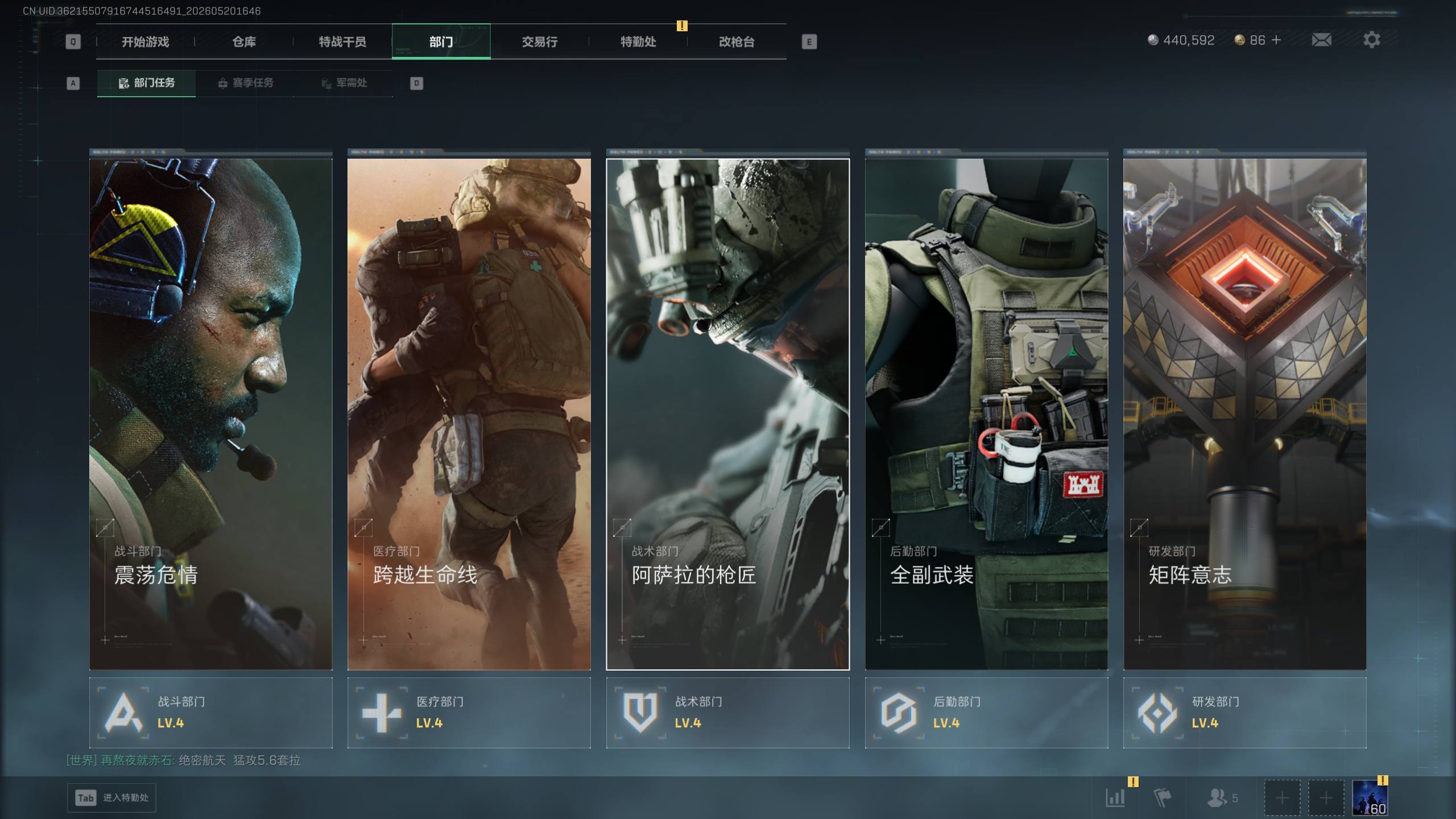1456x819 pixels.
Task: Open the mail envelope icon
Action: click(x=1321, y=40)
